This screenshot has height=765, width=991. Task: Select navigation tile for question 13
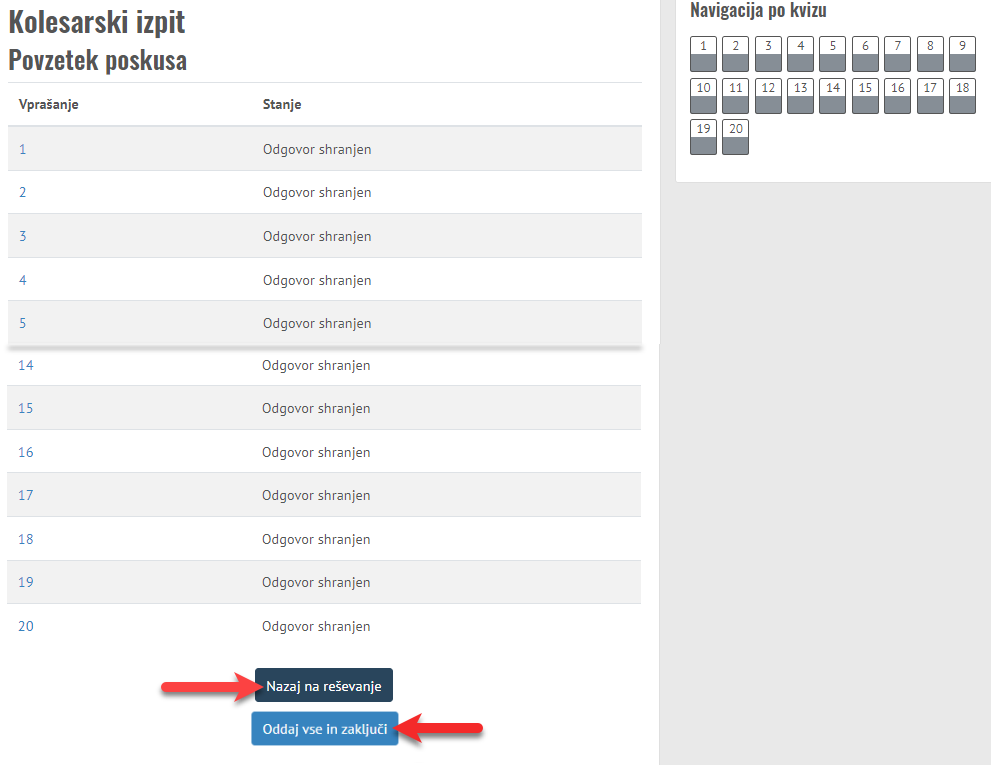click(x=800, y=96)
